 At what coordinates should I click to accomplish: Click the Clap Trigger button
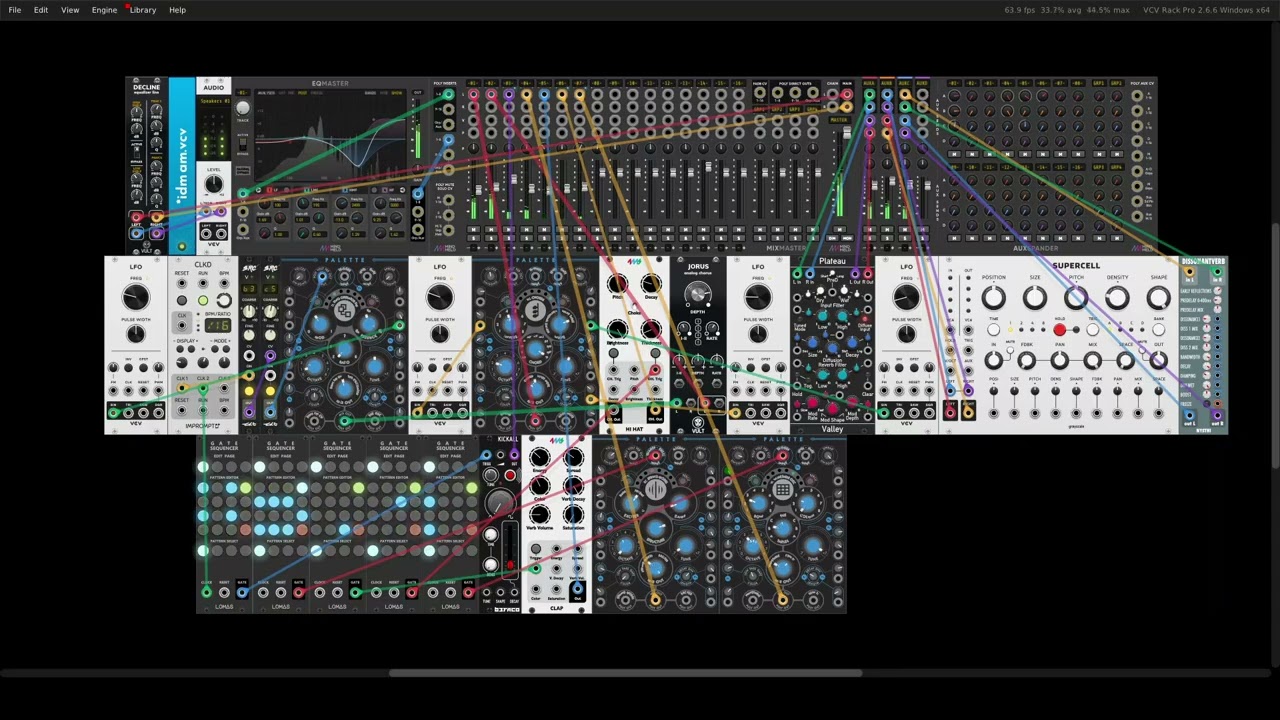pyautogui.click(x=536, y=549)
